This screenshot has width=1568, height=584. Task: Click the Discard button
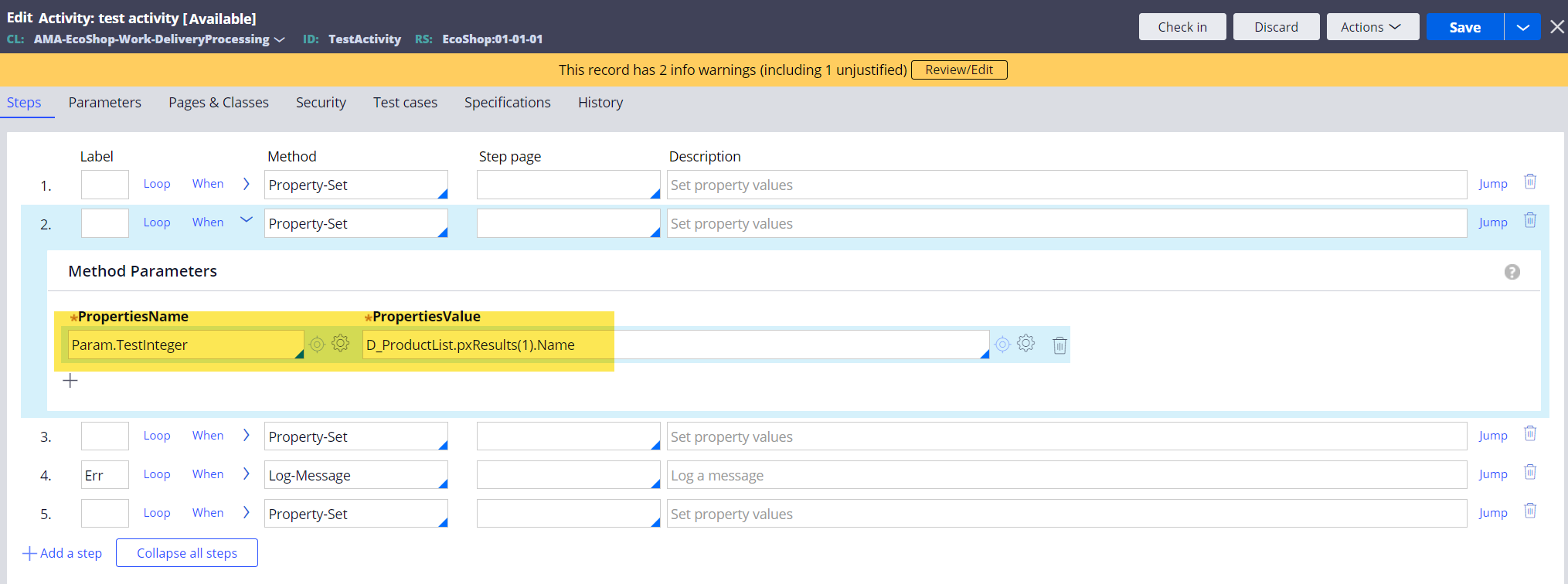[x=1276, y=27]
